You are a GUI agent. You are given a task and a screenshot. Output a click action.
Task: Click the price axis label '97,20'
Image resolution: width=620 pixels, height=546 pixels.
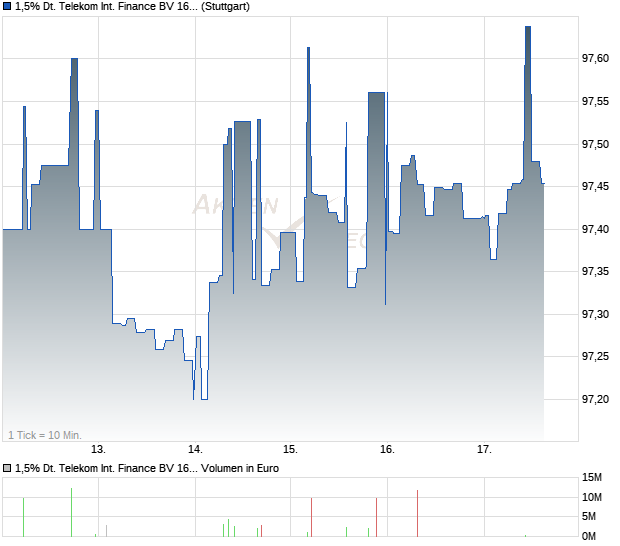(595, 399)
